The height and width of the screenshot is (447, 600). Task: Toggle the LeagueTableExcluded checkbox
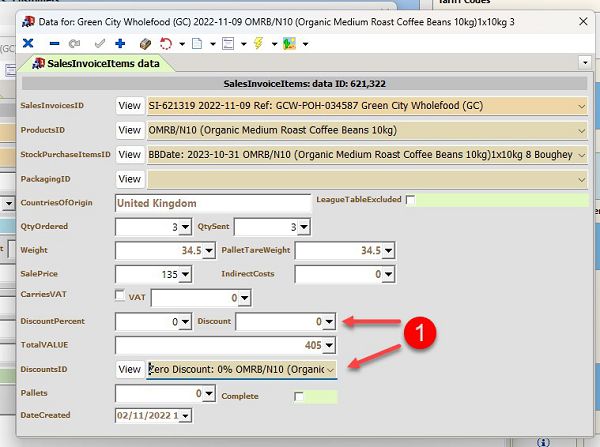coord(410,200)
